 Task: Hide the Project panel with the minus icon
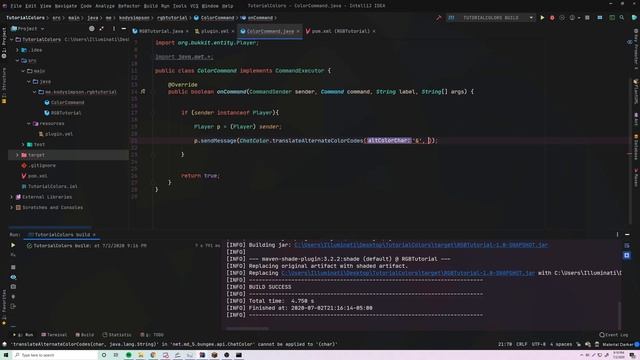click(124, 29)
